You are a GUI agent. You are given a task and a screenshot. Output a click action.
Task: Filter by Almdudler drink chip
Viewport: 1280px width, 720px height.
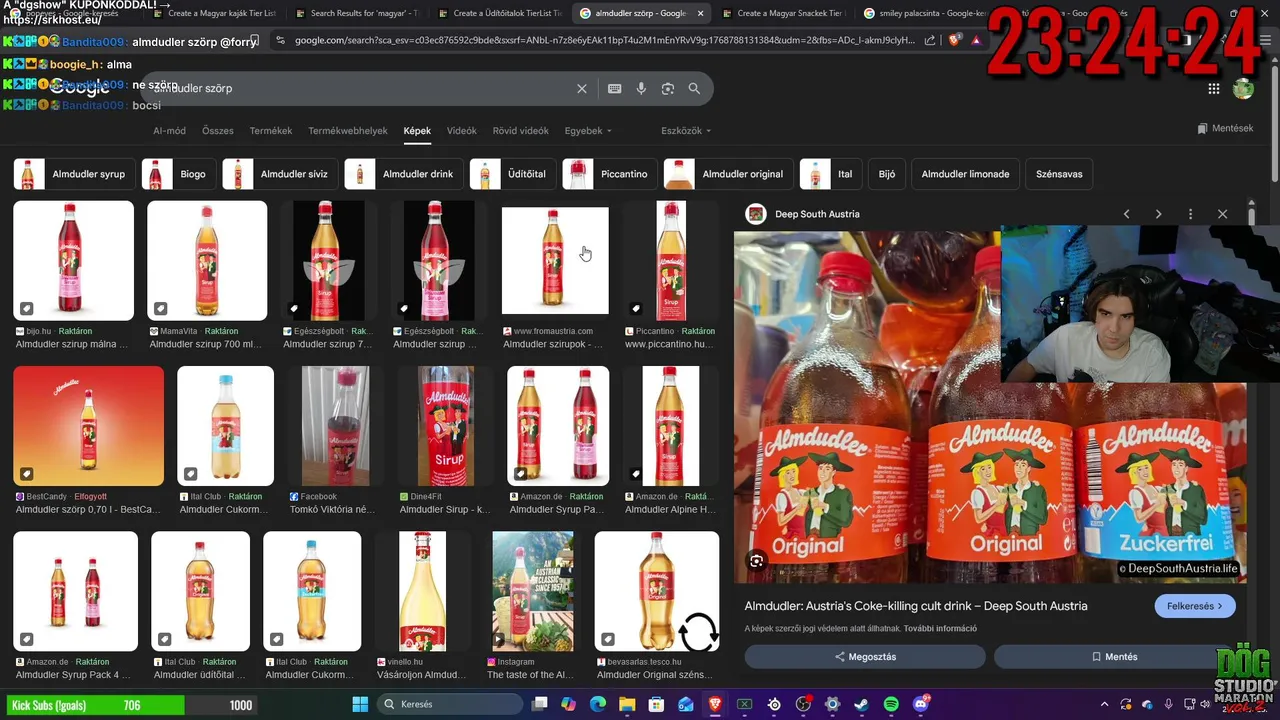pos(403,174)
